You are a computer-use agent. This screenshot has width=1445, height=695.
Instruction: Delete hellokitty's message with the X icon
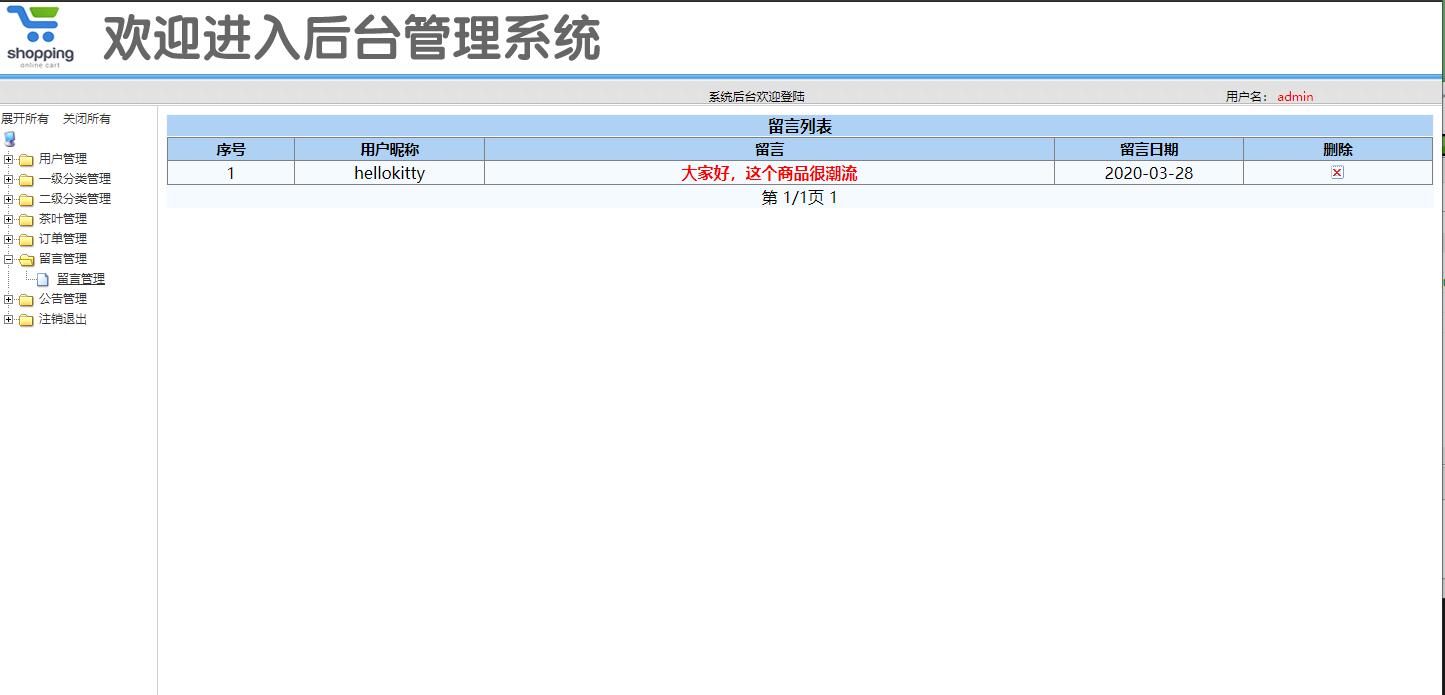[x=1337, y=172]
